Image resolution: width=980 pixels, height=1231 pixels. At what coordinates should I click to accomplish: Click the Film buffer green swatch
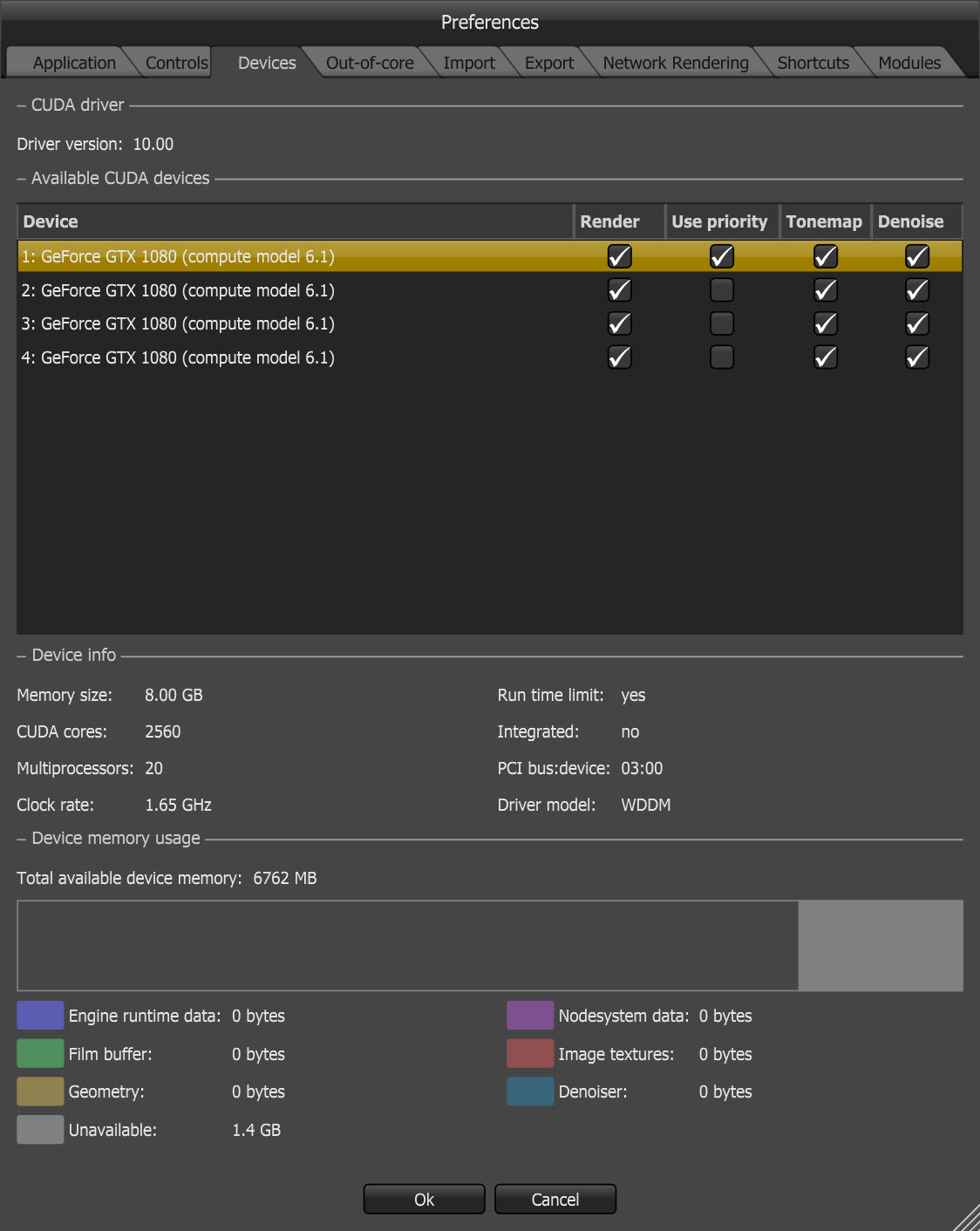coord(40,1054)
